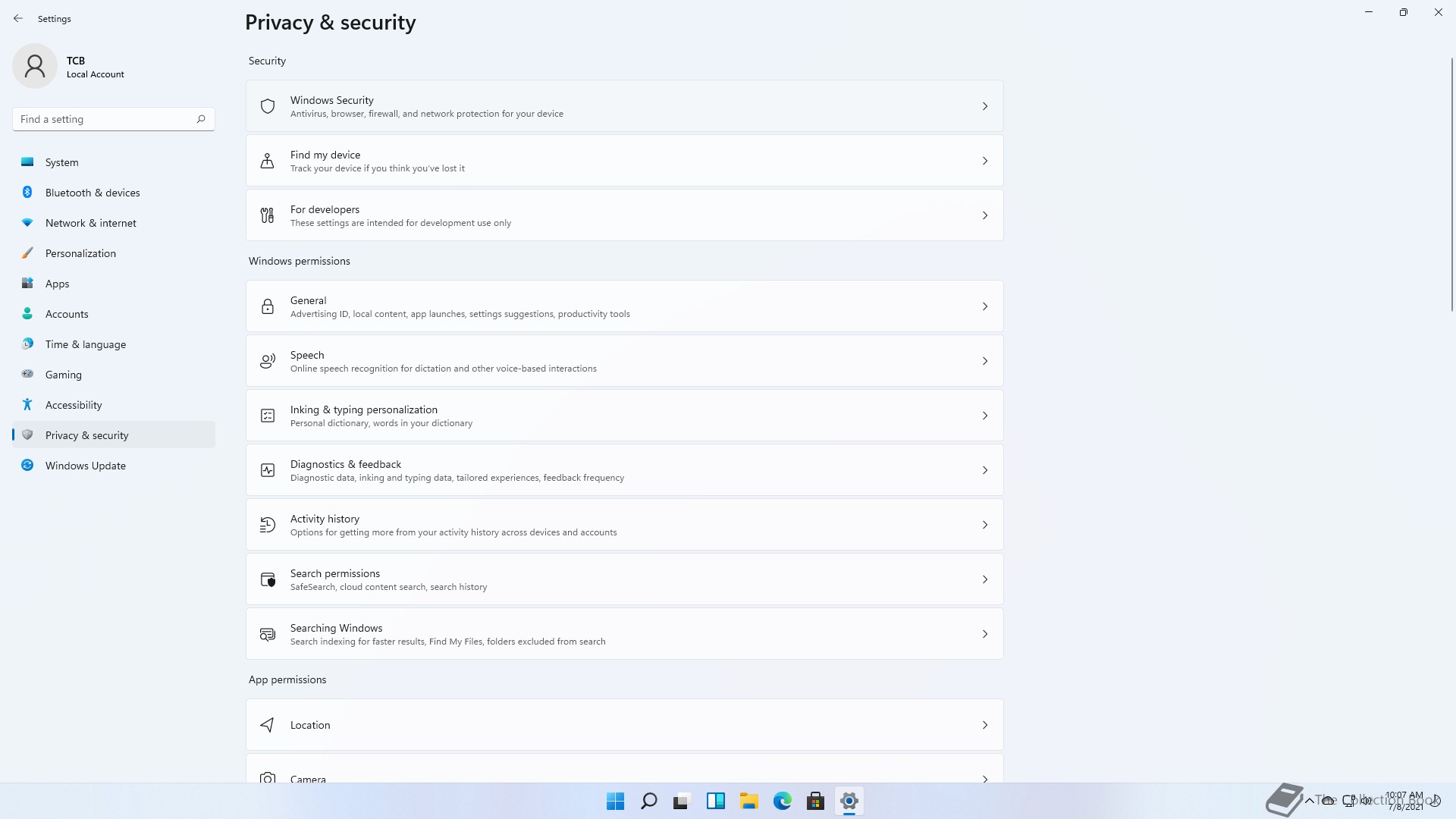Viewport: 1456px width, 819px height.
Task: Click the Inking & typing personalization icon
Action: (268, 416)
